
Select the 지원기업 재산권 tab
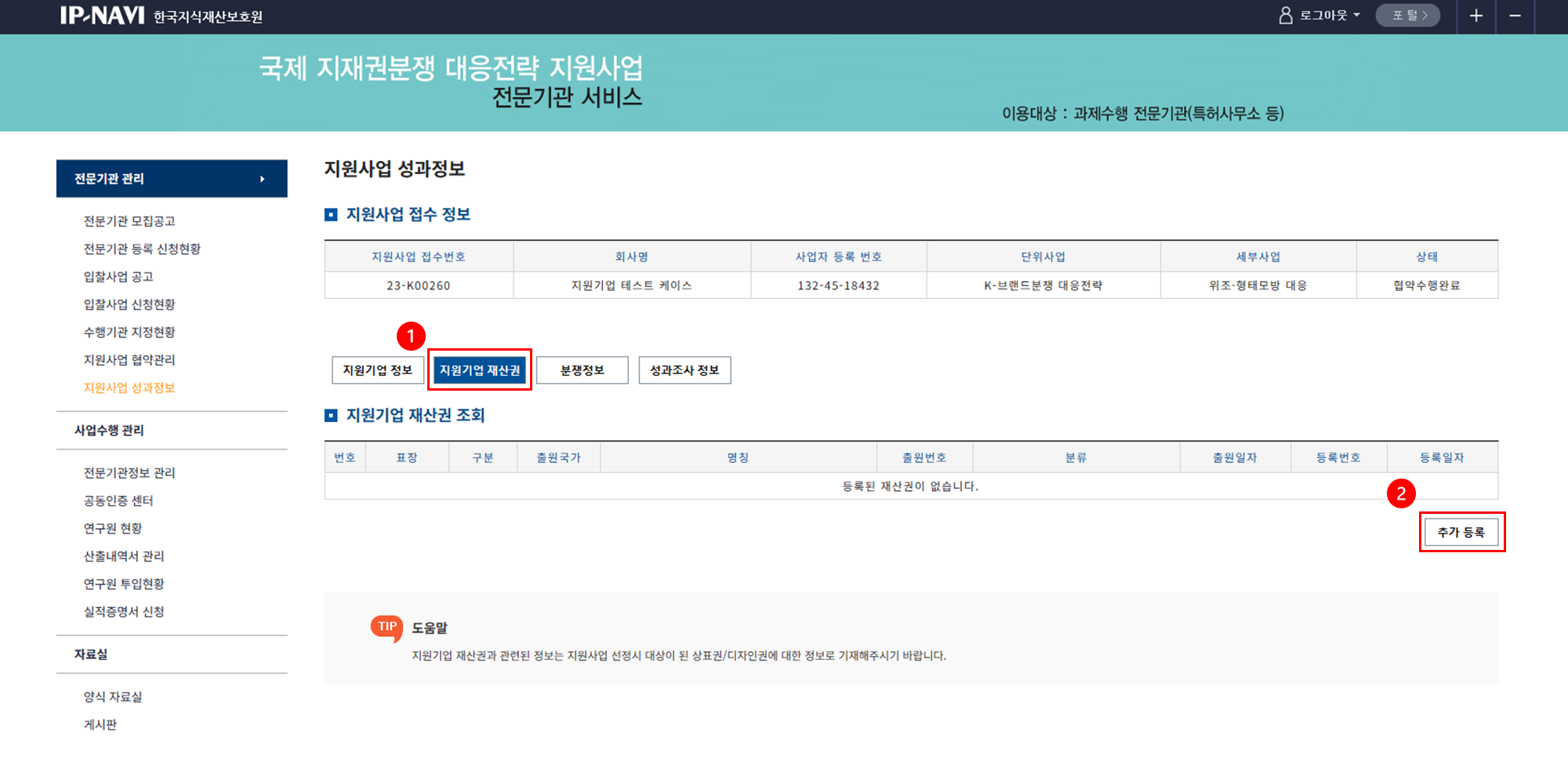(480, 370)
